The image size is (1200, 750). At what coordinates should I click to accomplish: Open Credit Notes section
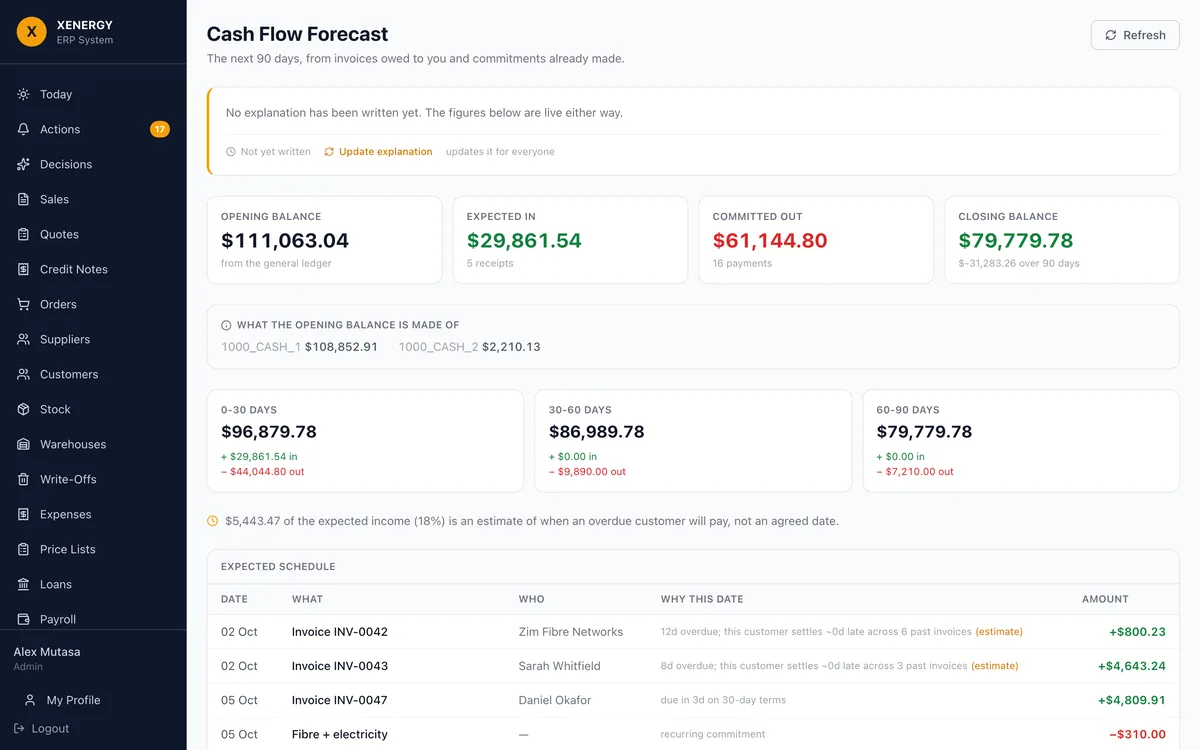tap(93, 269)
